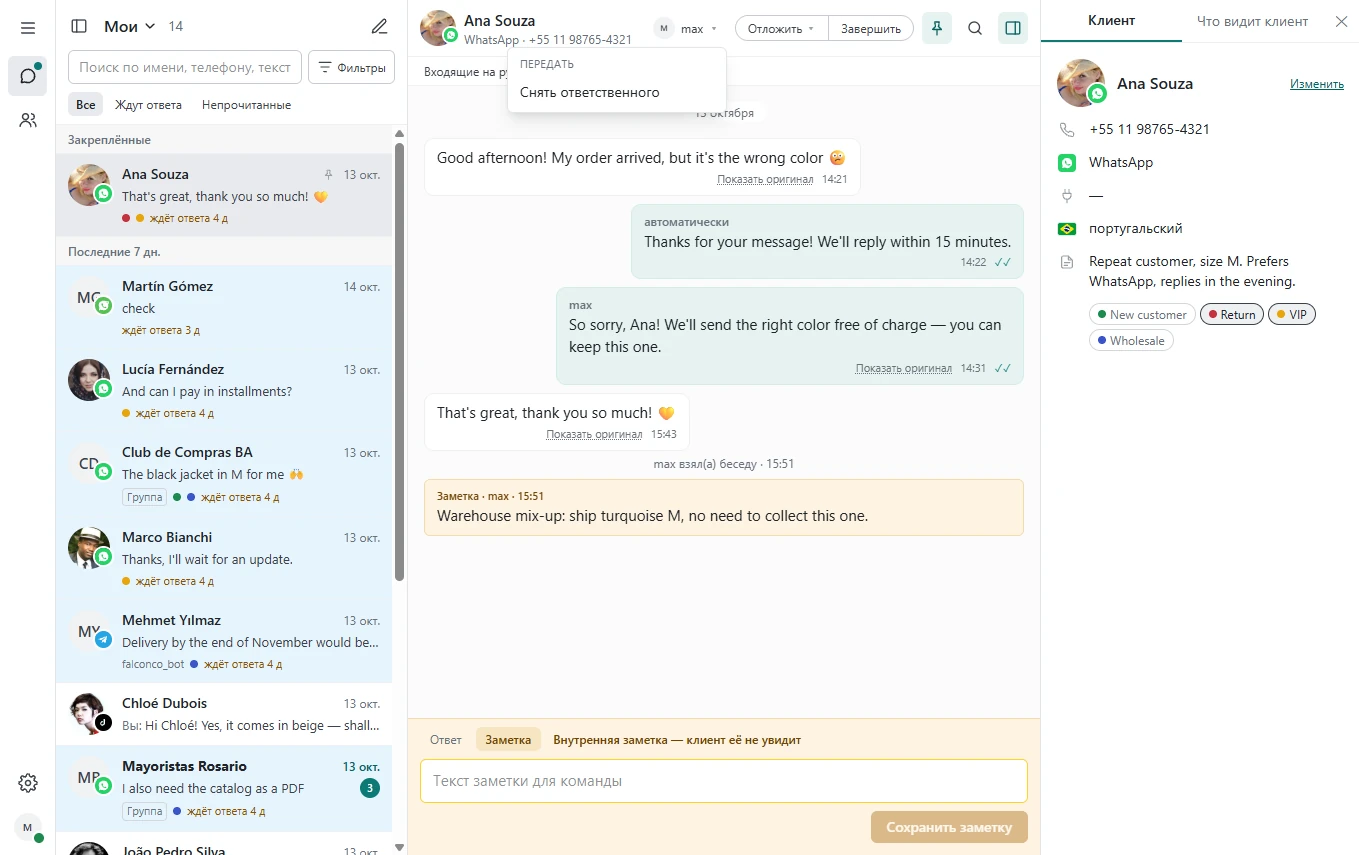Start a new chat with the pencil icon
This screenshot has height=855, width=1359.
tap(379, 27)
